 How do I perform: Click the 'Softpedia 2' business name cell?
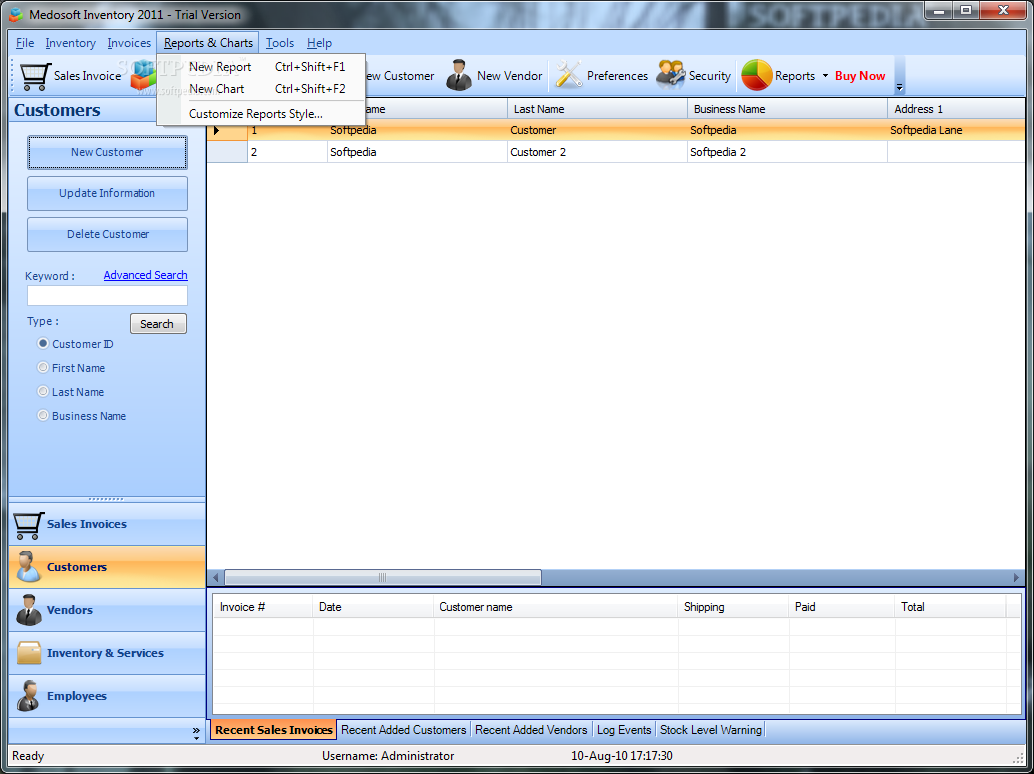(x=787, y=152)
